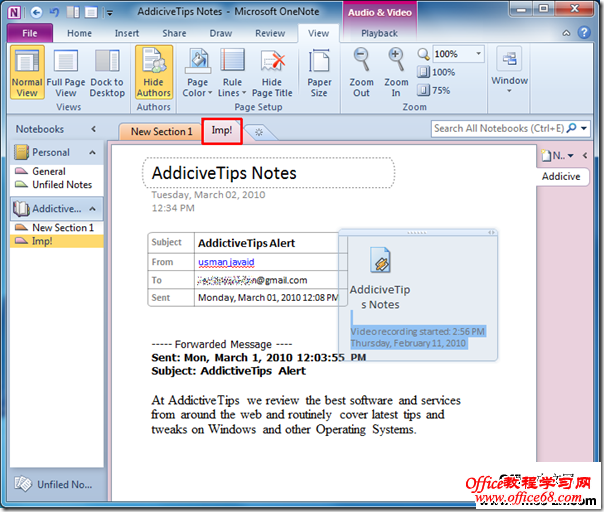Create a new section with the star tab
This screenshot has height=512, width=604.
(x=259, y=133)
